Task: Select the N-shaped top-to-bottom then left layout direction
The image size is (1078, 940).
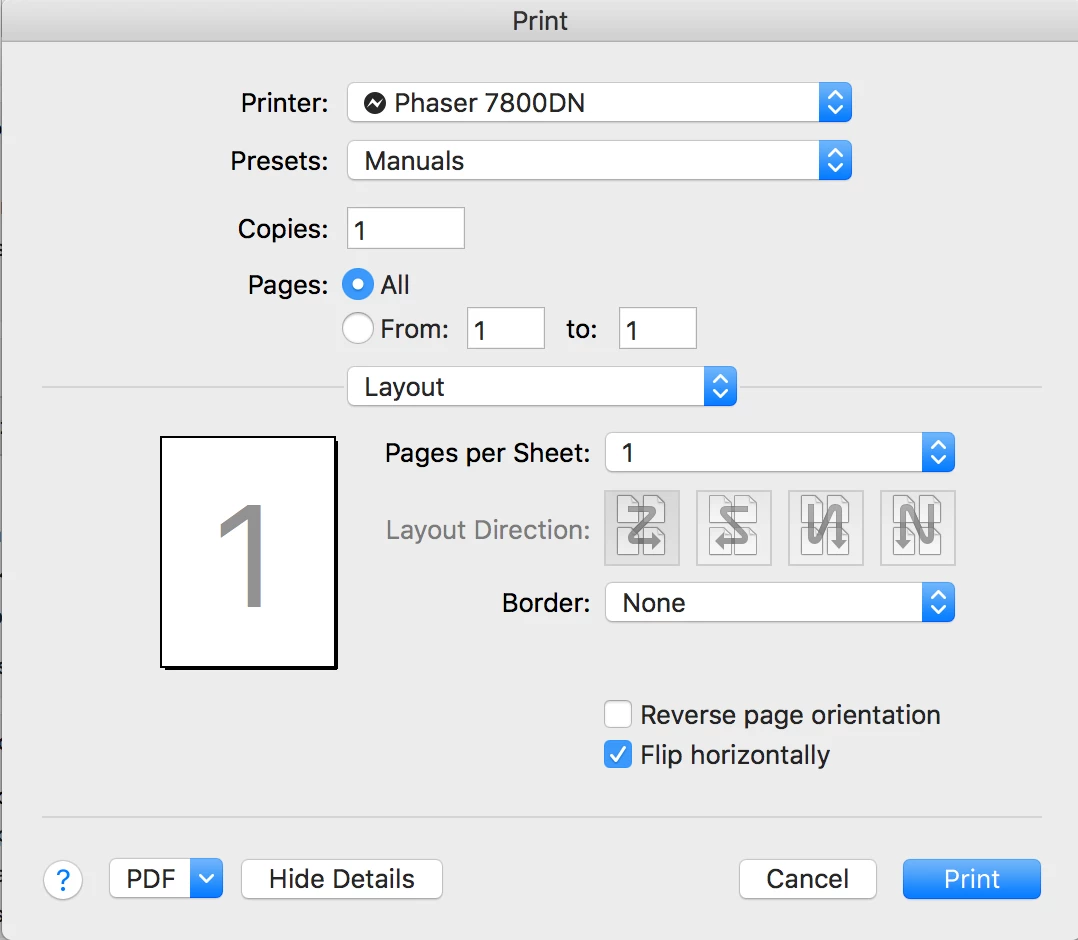Action: [x=918, y=527]
